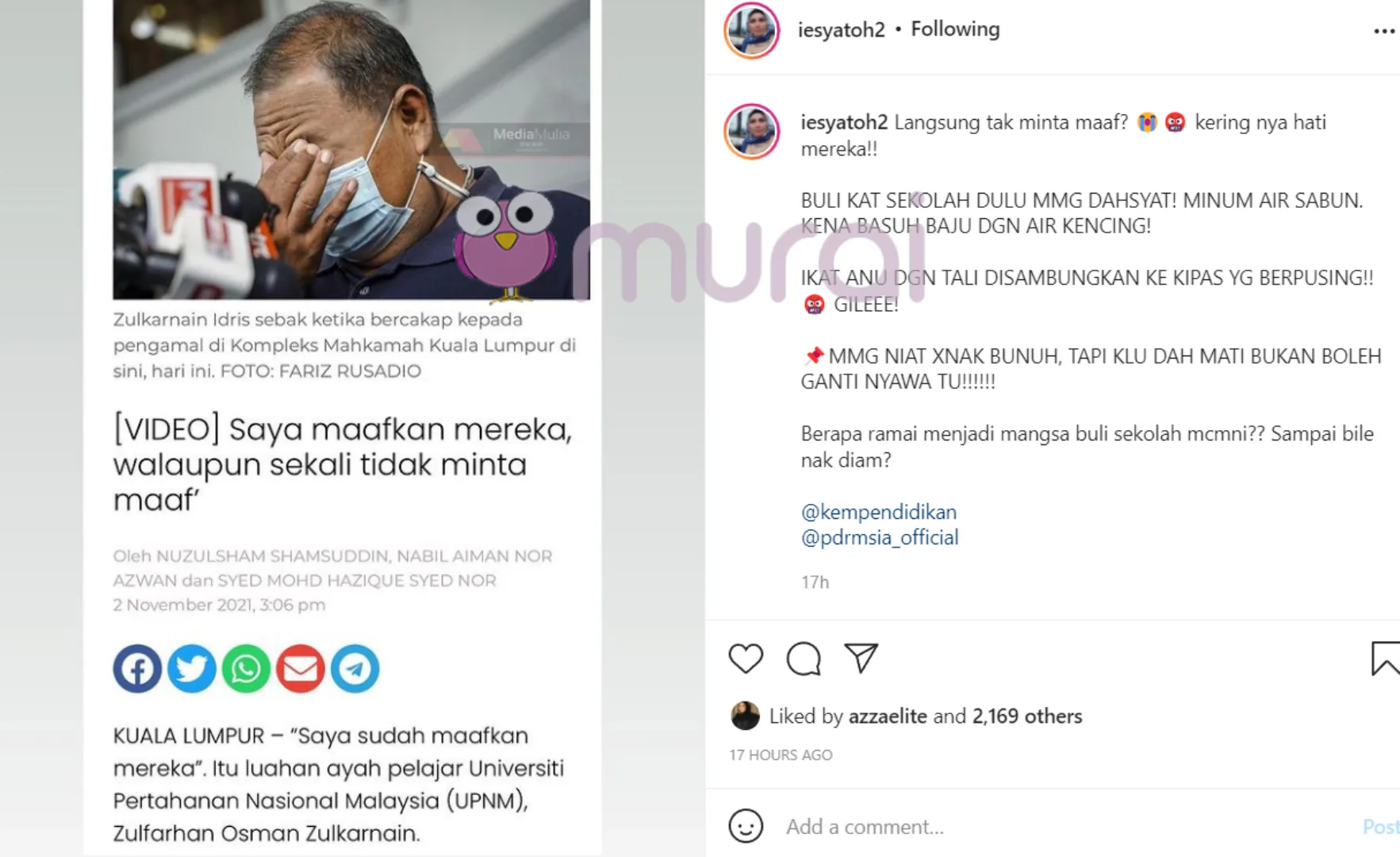1400x857 pixels.
Task: Share article via WhatsApp icon
Action: [246, 668]
